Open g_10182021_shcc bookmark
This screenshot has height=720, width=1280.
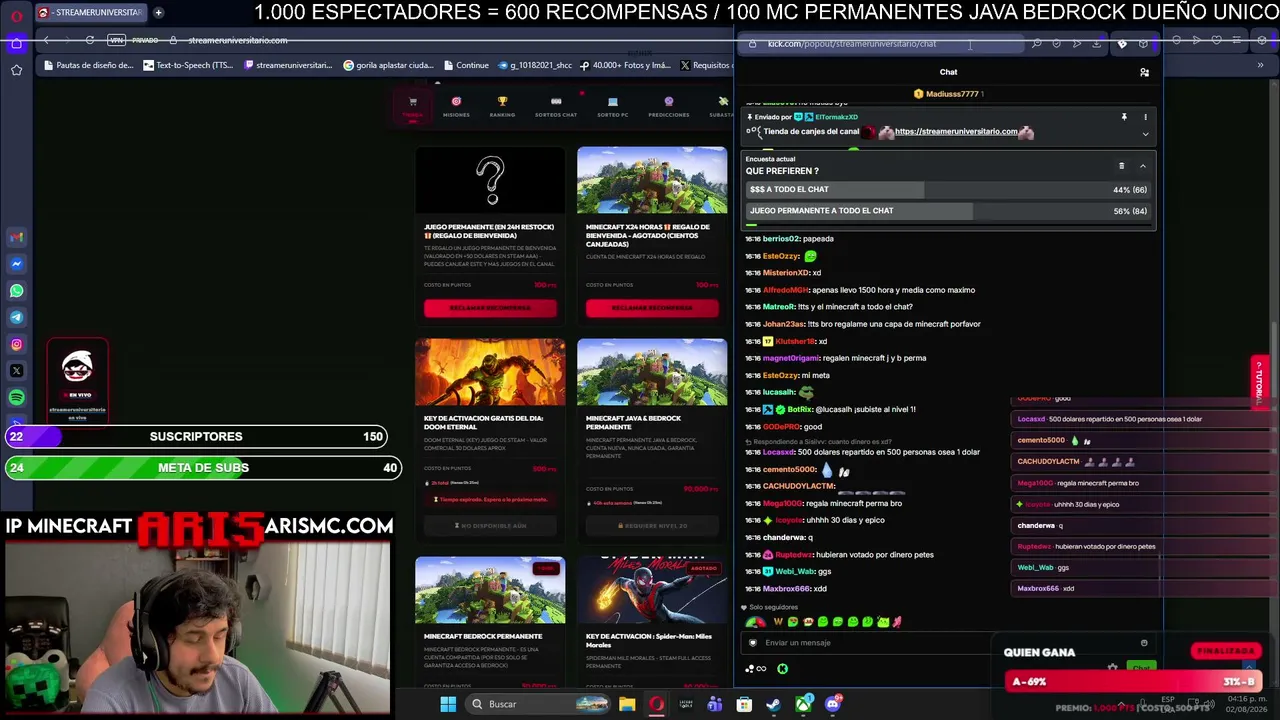click(x=534, y=65)
